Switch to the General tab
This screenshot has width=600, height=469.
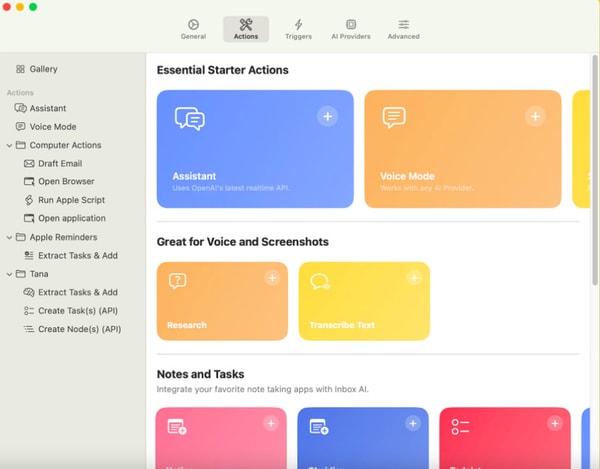point(193,29)
